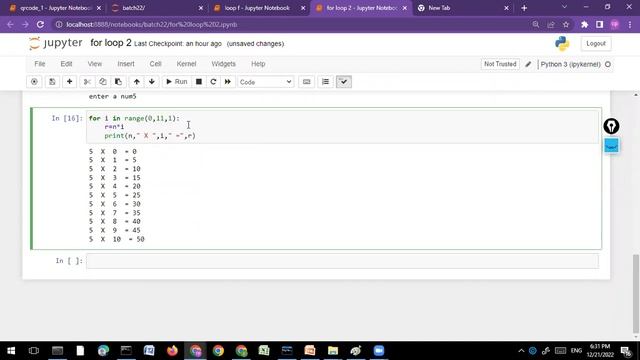Interrupt the kernel with stop icon
This screenshot has height=360, width=640.
point(199,82)
